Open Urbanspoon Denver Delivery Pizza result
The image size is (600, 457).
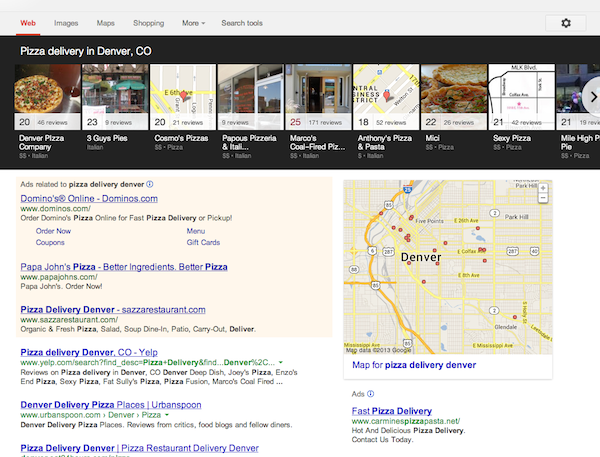(x=111, y=405)
